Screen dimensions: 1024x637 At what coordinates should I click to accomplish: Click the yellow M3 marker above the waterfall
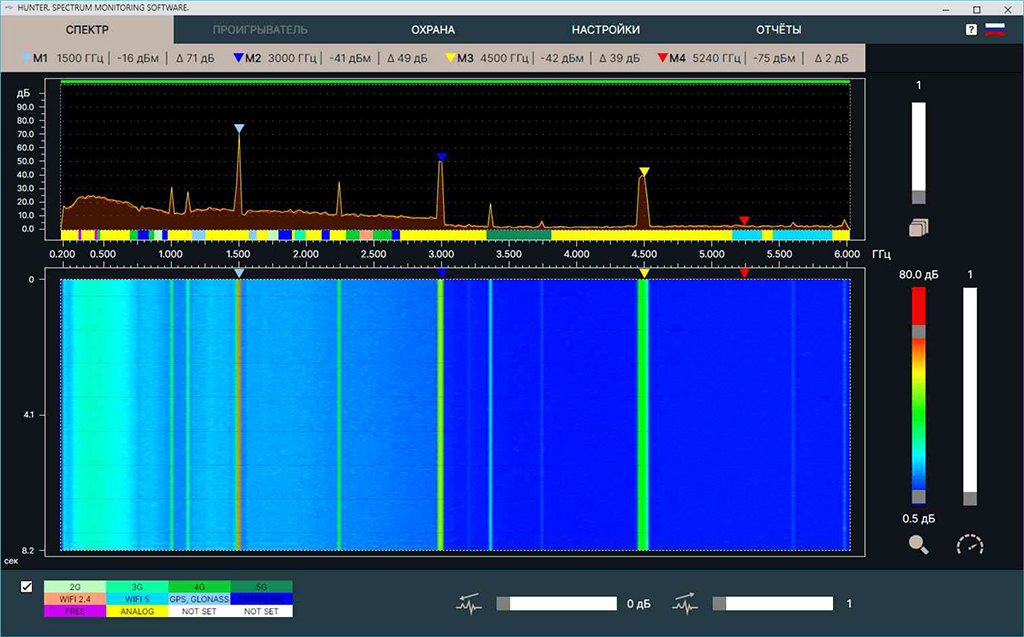pyautogui.click(x=644, y=273)
